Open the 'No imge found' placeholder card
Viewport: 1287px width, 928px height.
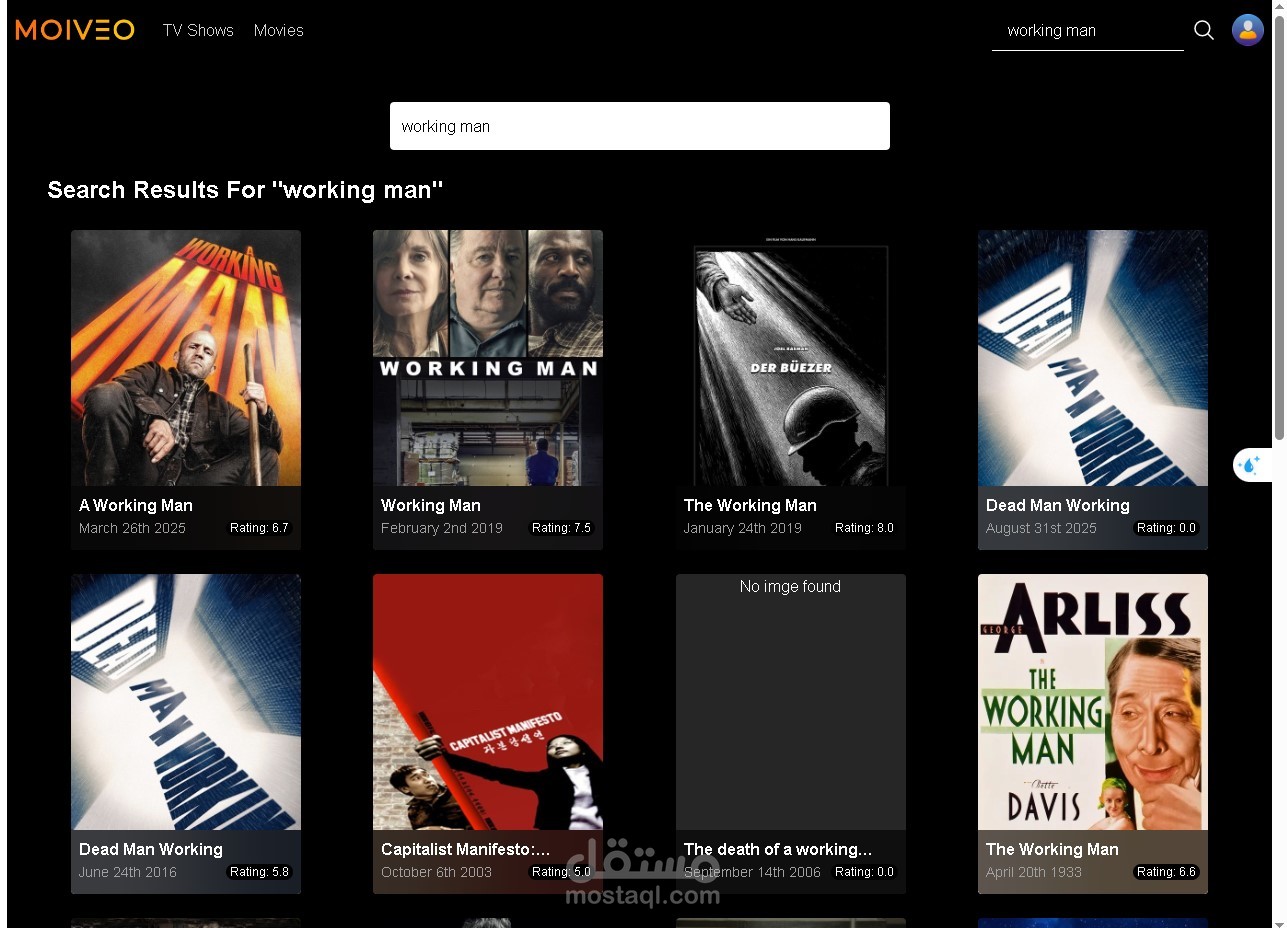coord(791,702)
